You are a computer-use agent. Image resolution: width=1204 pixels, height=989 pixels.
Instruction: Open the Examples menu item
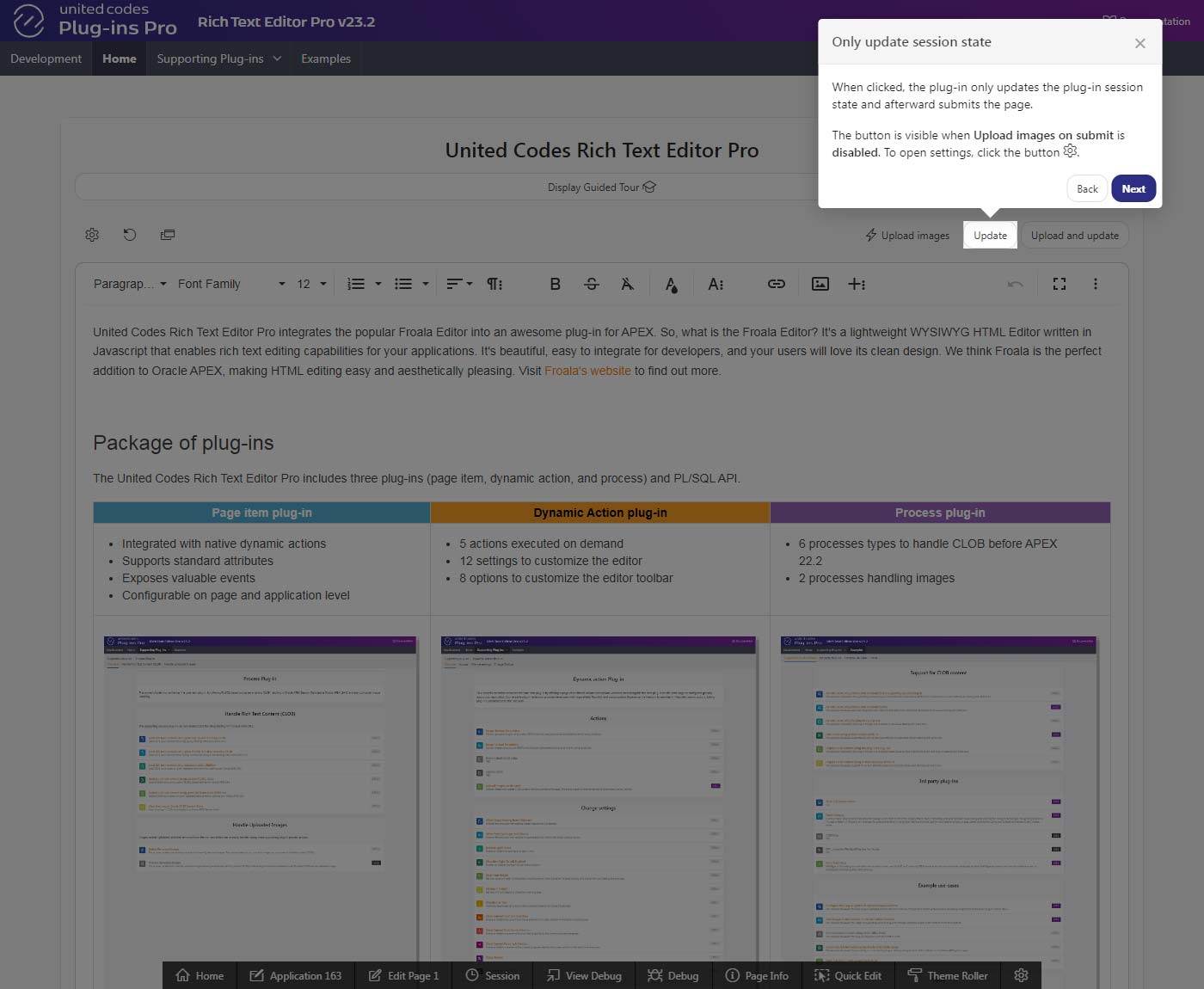coord(326,58)
